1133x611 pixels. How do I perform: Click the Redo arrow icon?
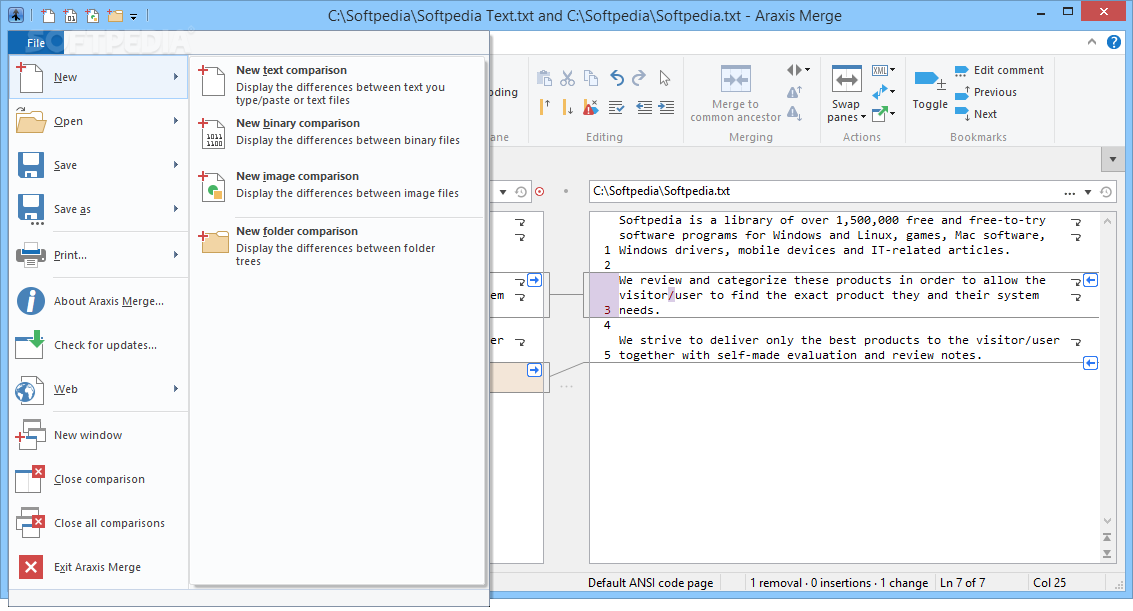639,78
